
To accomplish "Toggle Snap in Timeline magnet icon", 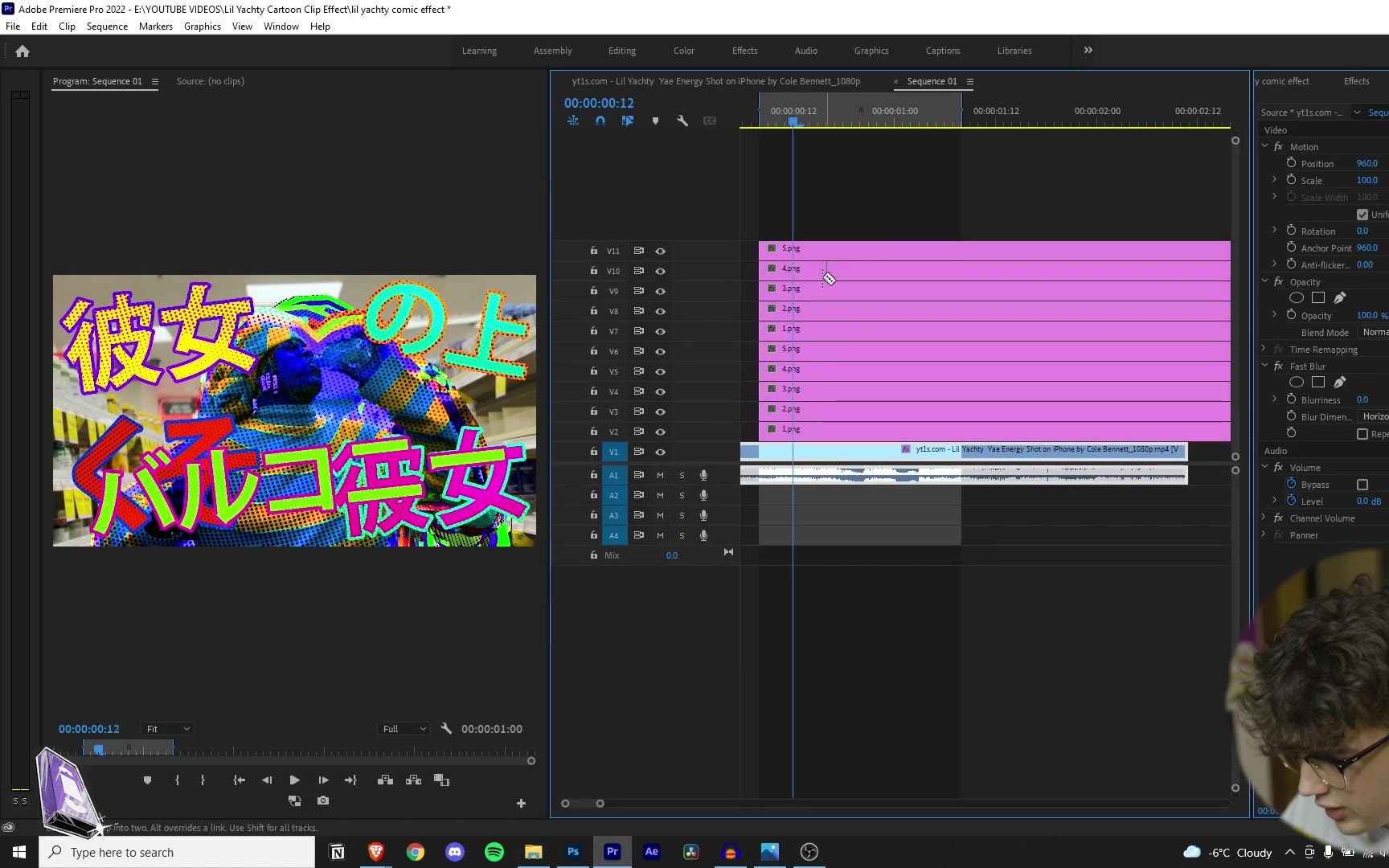I will (600, 121).
